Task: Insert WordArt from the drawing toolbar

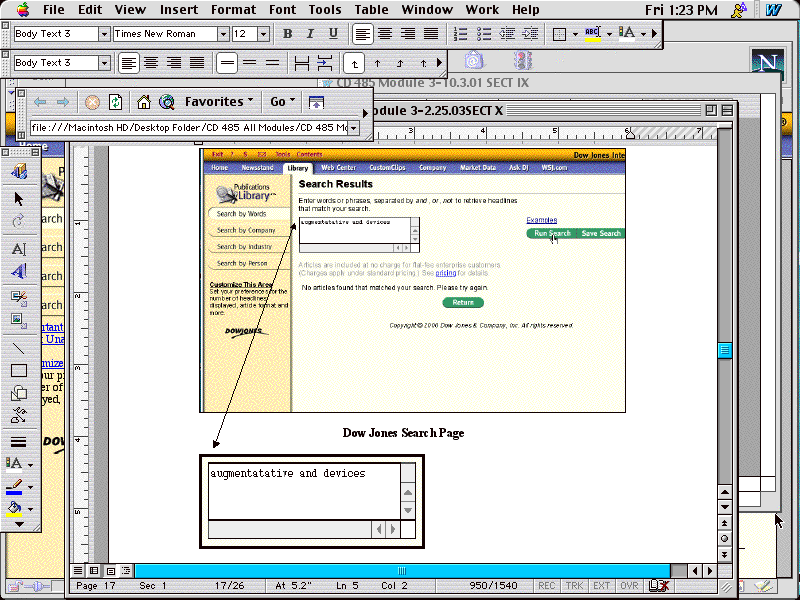Action: click(19, 271)
